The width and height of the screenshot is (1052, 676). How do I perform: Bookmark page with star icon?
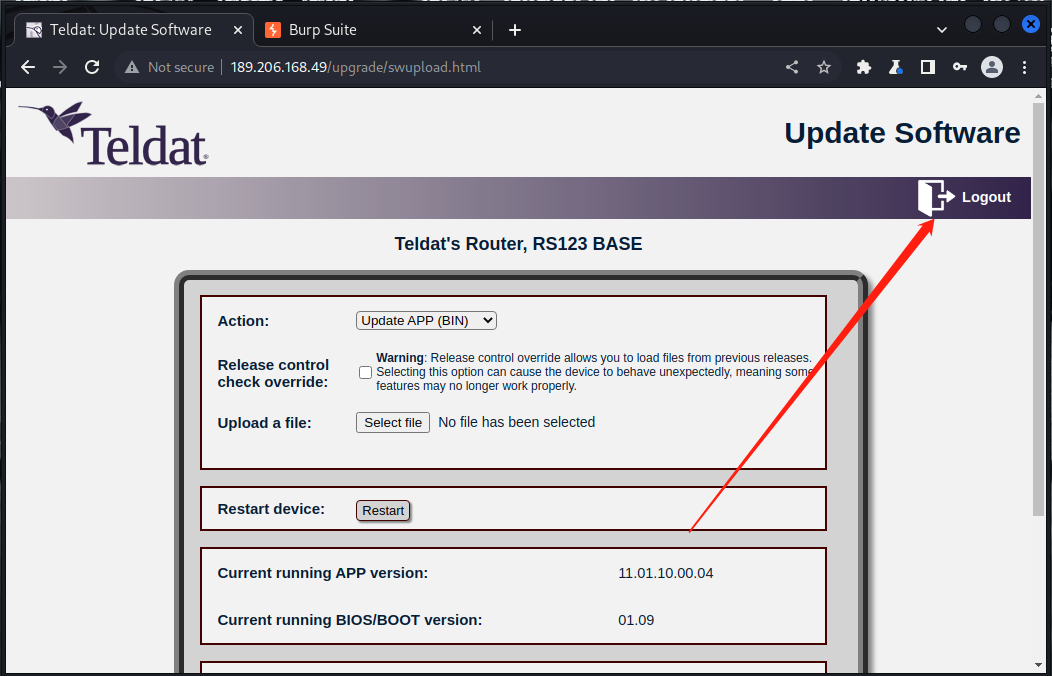(x=824, y=67)
